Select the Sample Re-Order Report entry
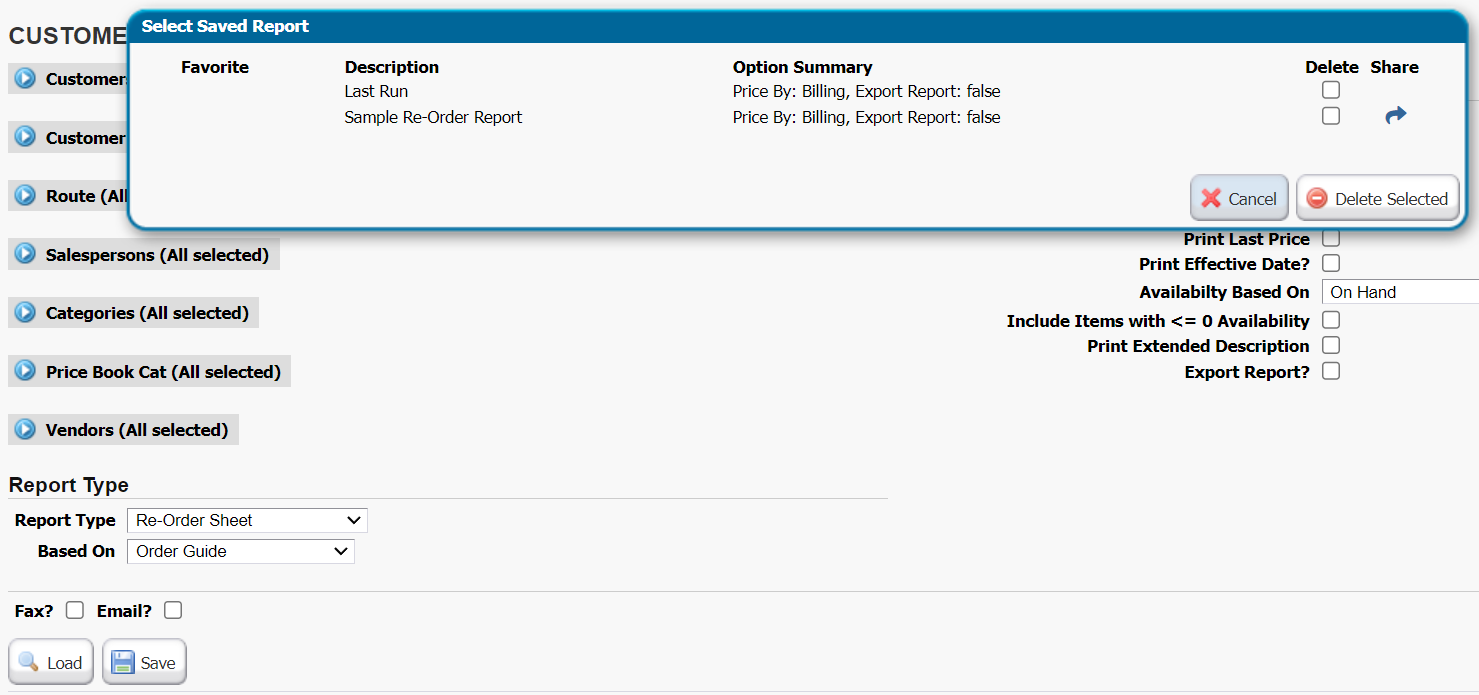This screenshot has width=1479, height=695. click(433, 117)
